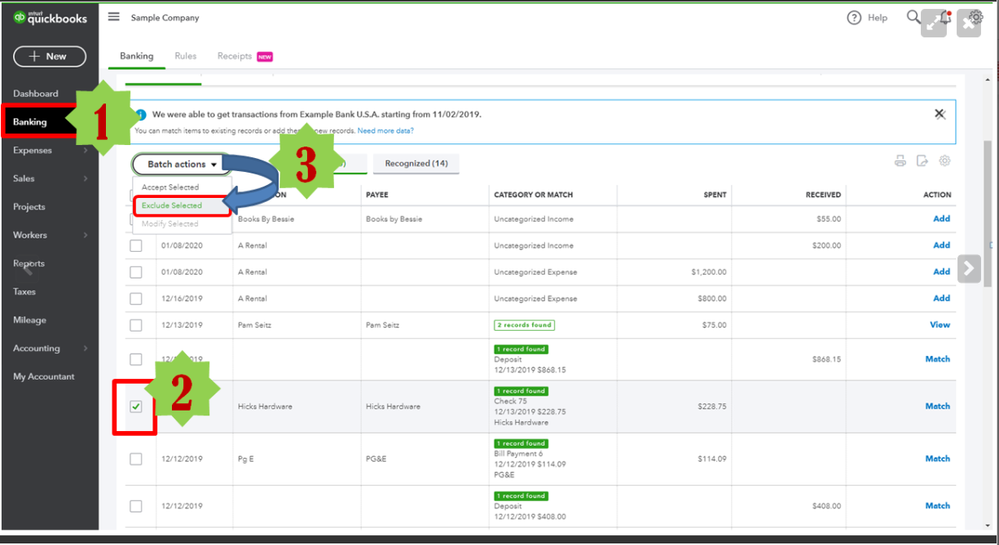Image resolution: width=999 pixels, height=545 pixels.
Task: Match the Hicks Hardware $228.75 transaction
Action: [x=937, y=406]
